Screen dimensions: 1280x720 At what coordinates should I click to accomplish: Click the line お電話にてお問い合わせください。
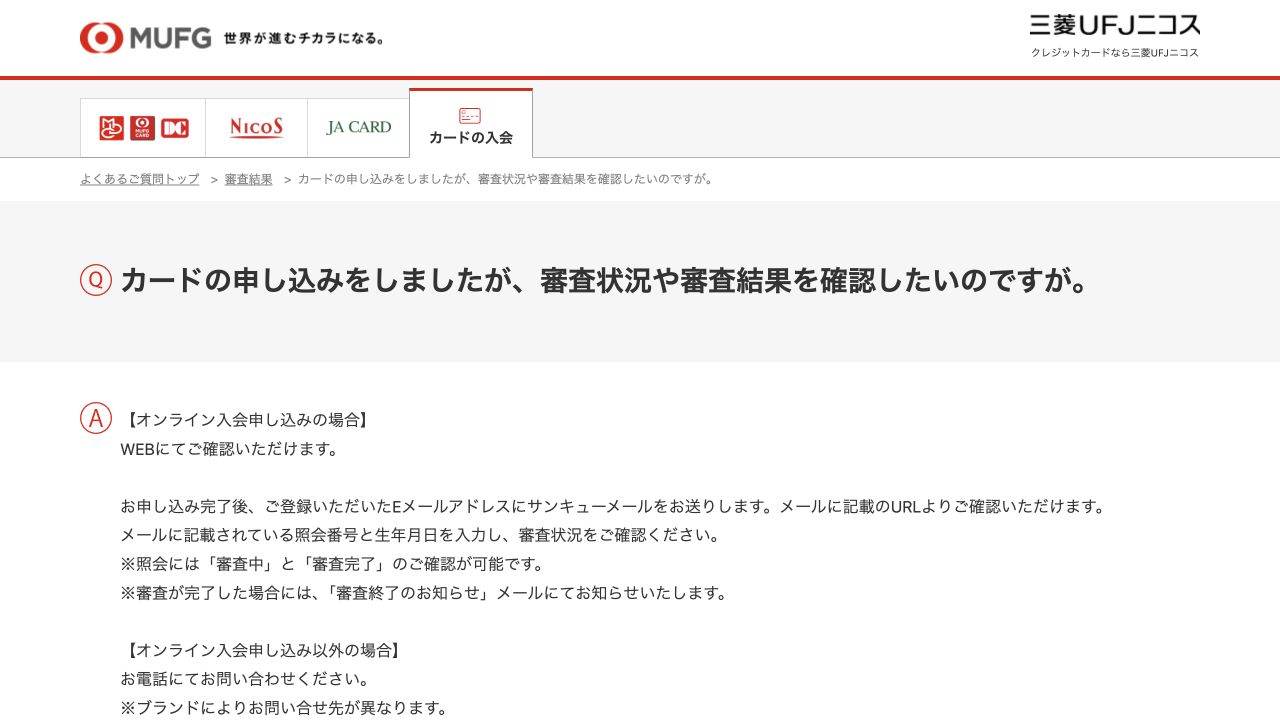click(246, 679)
